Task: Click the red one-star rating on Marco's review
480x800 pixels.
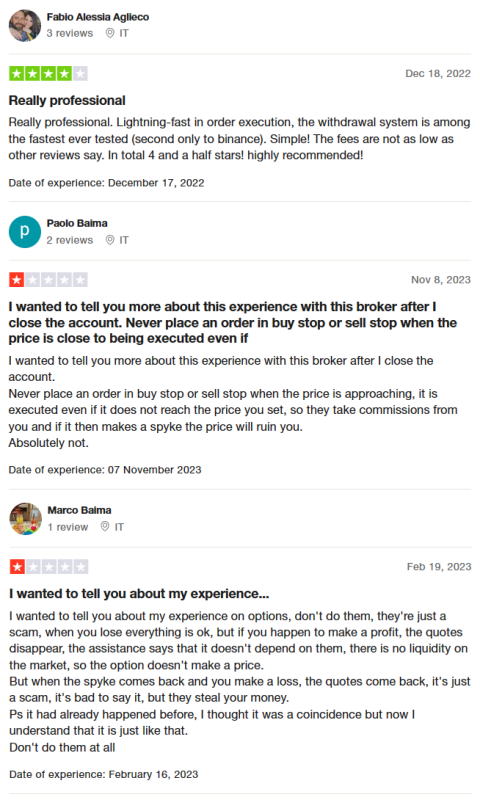Action: [48, 566]
